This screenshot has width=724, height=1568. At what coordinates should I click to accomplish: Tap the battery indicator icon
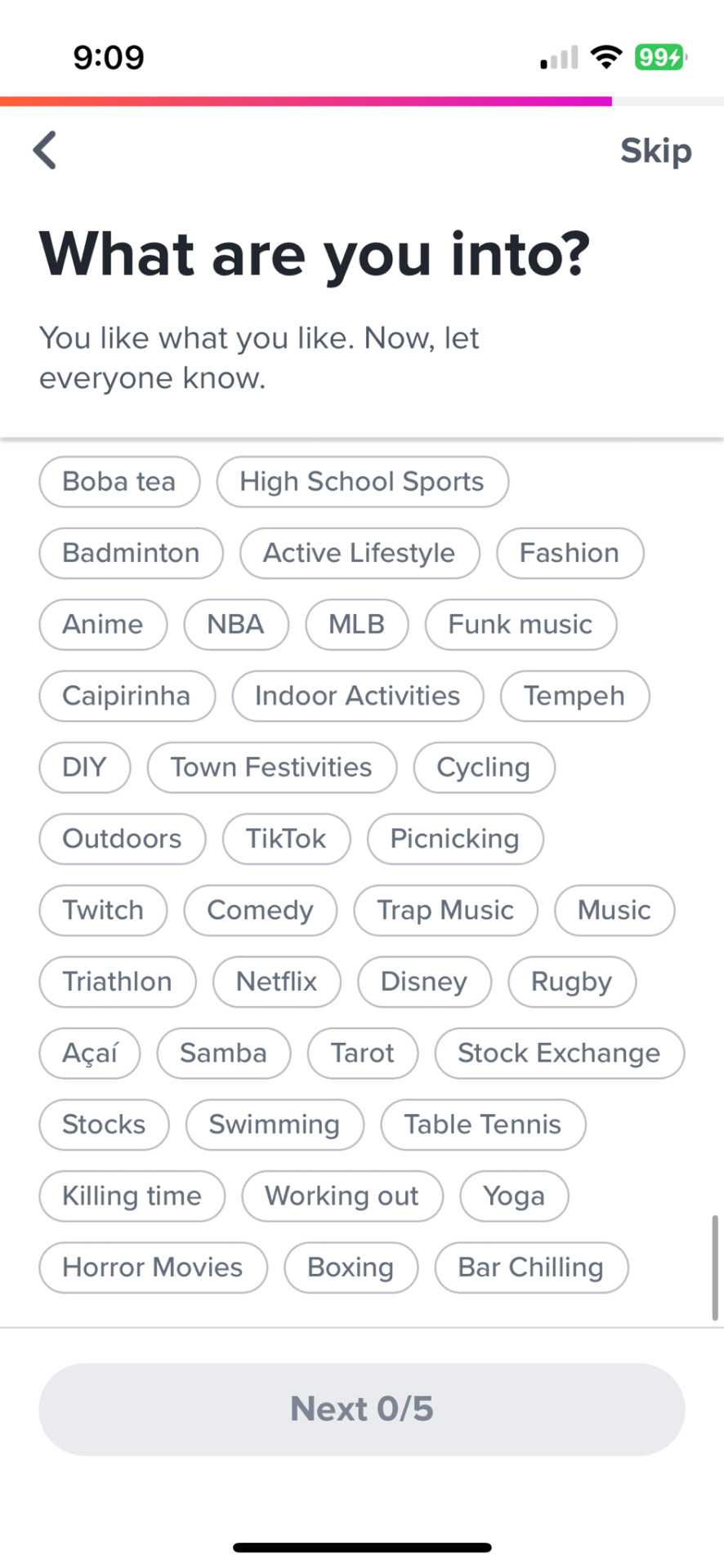pos(660,57)
